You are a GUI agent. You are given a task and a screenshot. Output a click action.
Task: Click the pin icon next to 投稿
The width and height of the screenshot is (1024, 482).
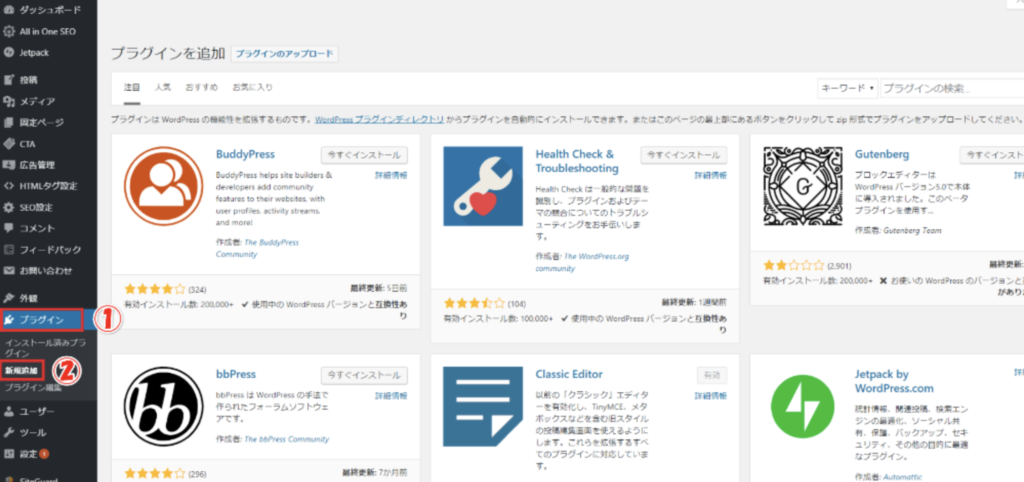pos(9,80)
